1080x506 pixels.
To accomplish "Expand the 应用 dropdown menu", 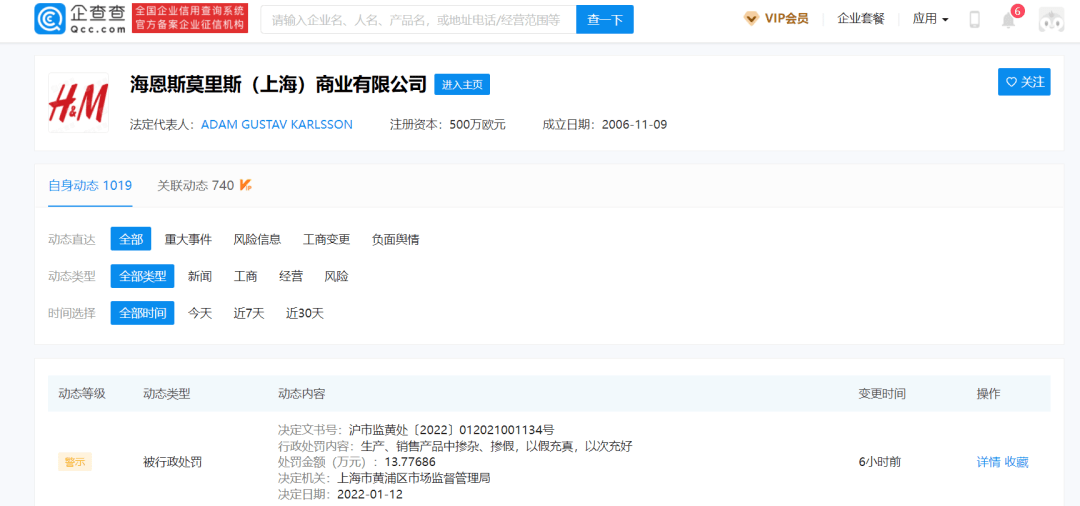I will (x=931, y=19).
